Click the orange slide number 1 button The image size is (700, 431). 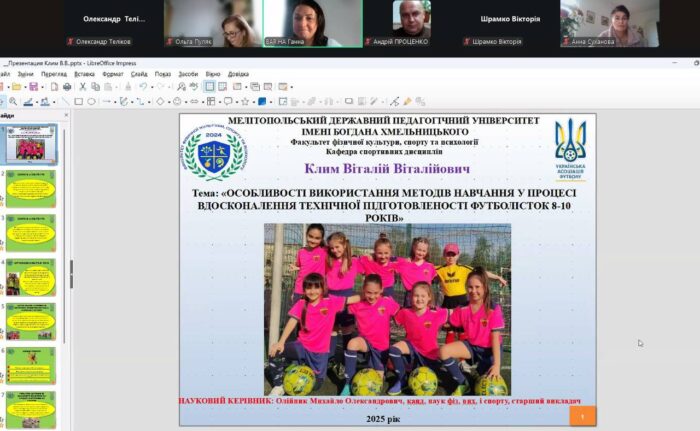[x=582, y=415]
